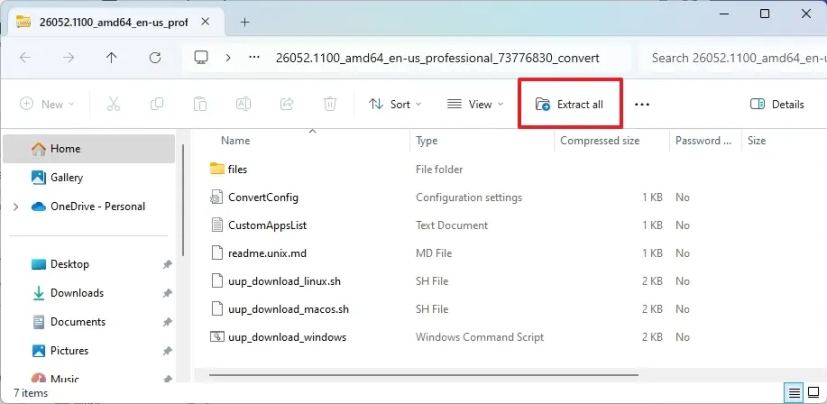This screenshot has width=827, height=404.
Task: Open the See more three-dots menu in toolbar
Action: (642, 104)
